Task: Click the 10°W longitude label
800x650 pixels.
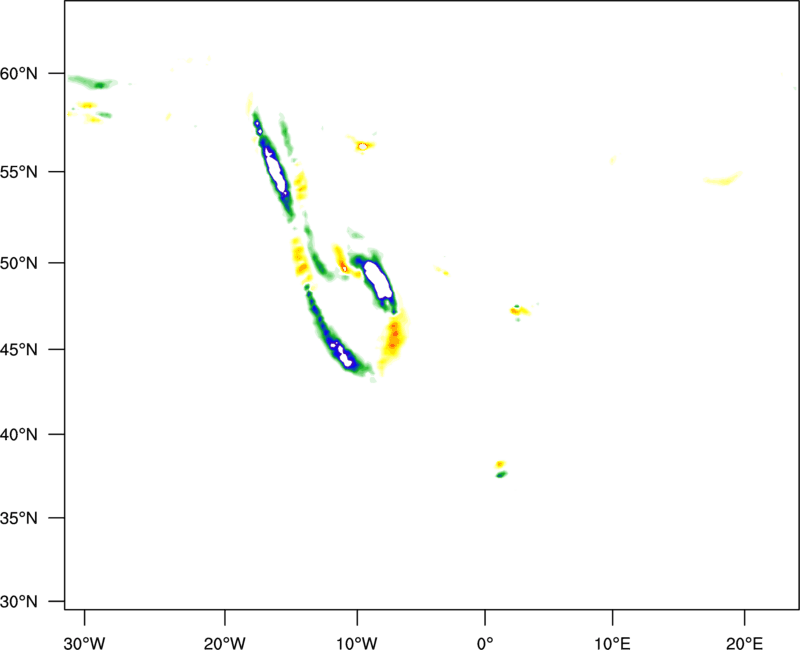Action: click(x=357, y=643)
